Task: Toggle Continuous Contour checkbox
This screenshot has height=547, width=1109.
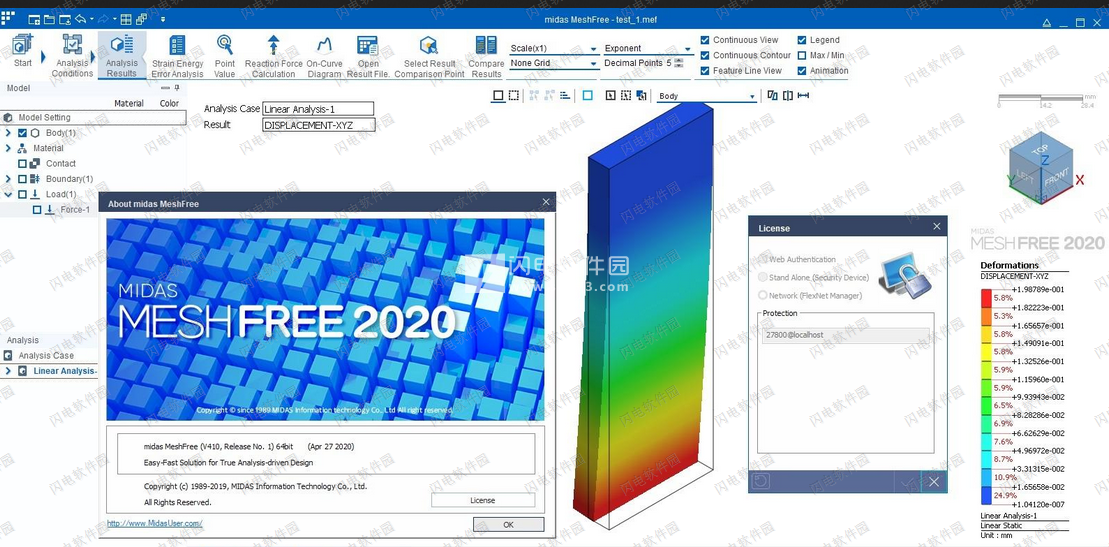Action: 705,55
